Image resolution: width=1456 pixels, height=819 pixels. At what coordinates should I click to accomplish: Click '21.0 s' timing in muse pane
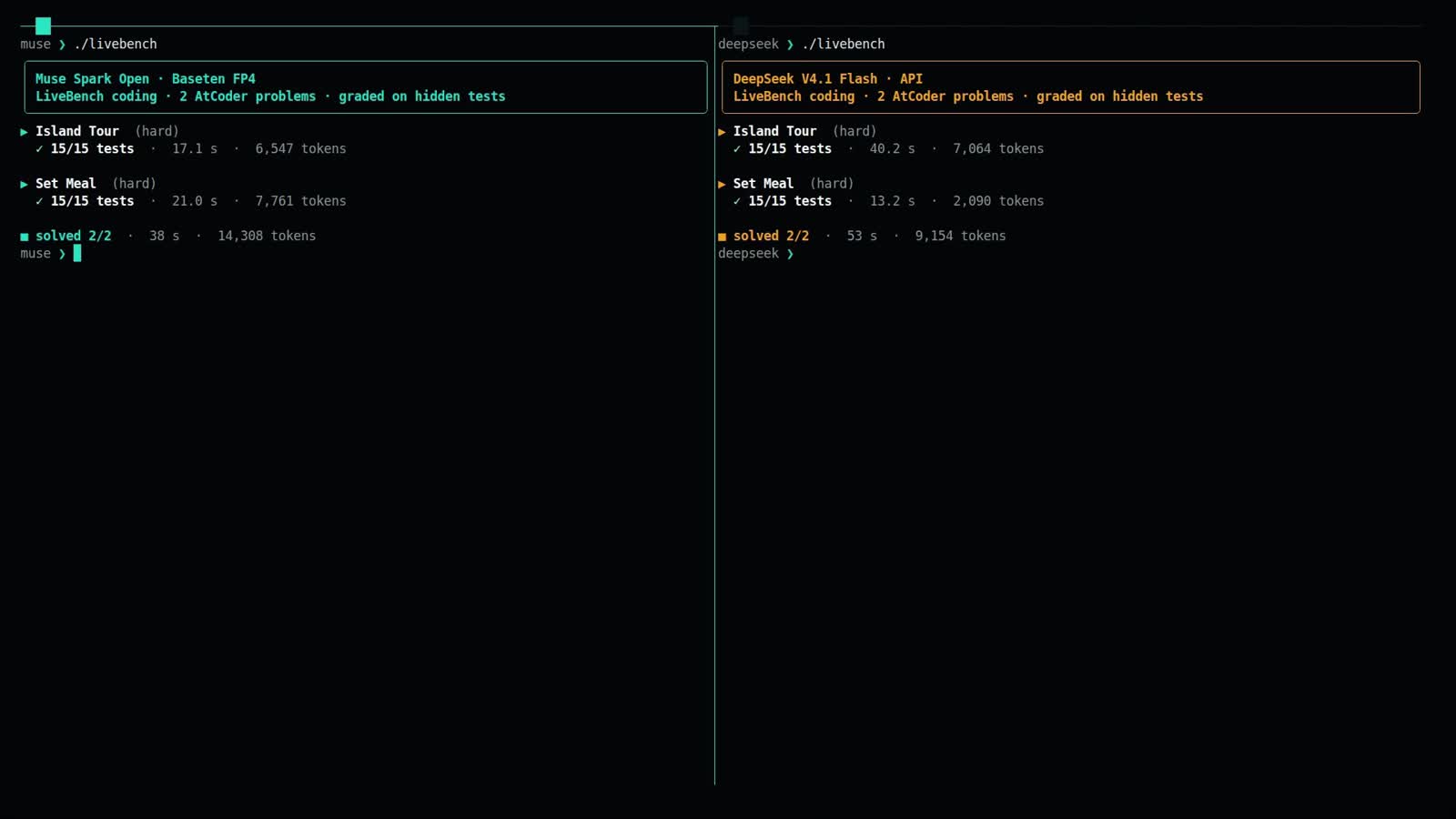tap(195, 201)
